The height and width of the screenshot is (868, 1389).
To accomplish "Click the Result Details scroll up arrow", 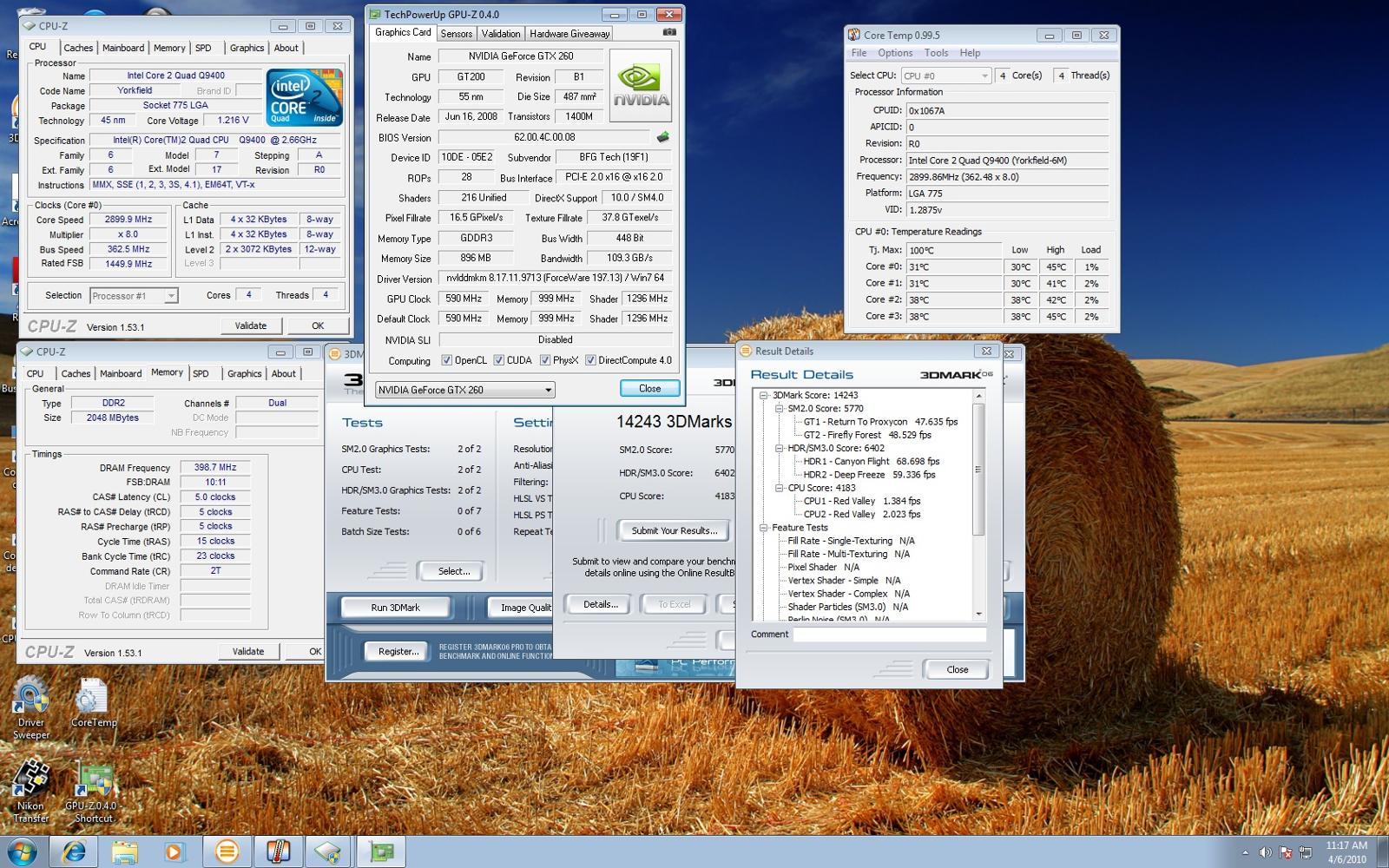I will tap(978, 396).
